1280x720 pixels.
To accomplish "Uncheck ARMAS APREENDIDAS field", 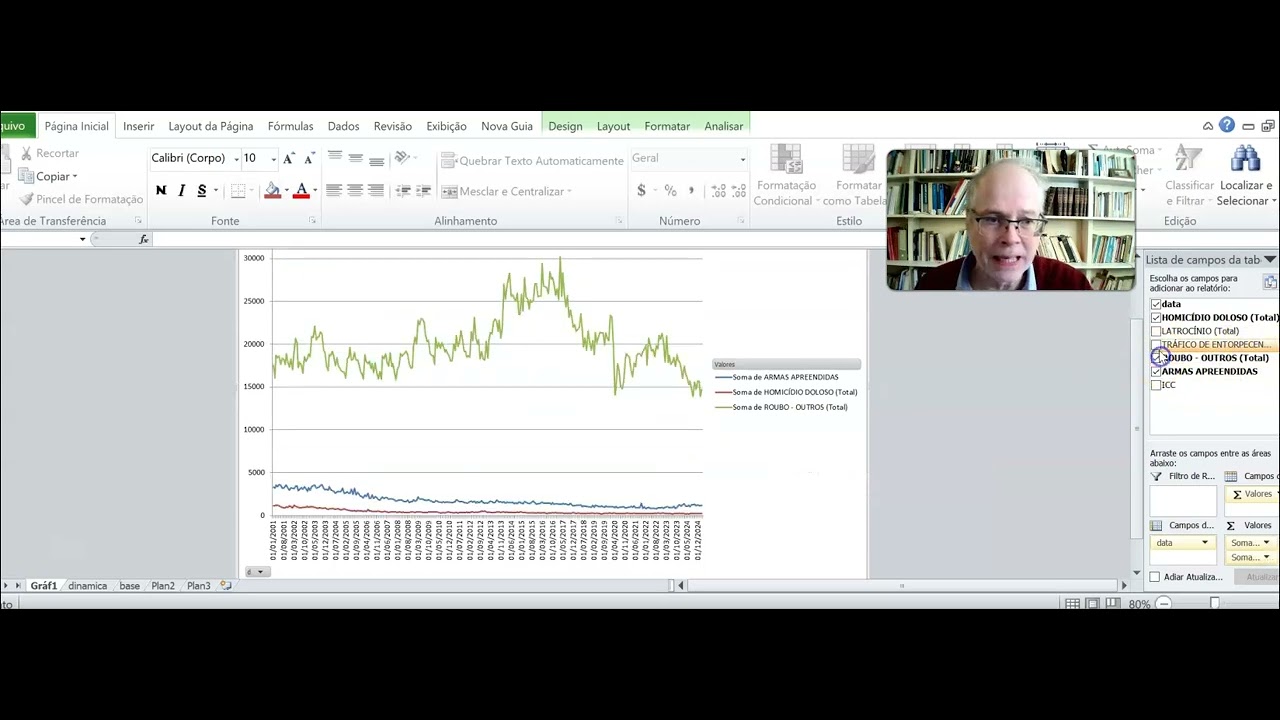I will pyautogui.click(x=1156, y=371).
